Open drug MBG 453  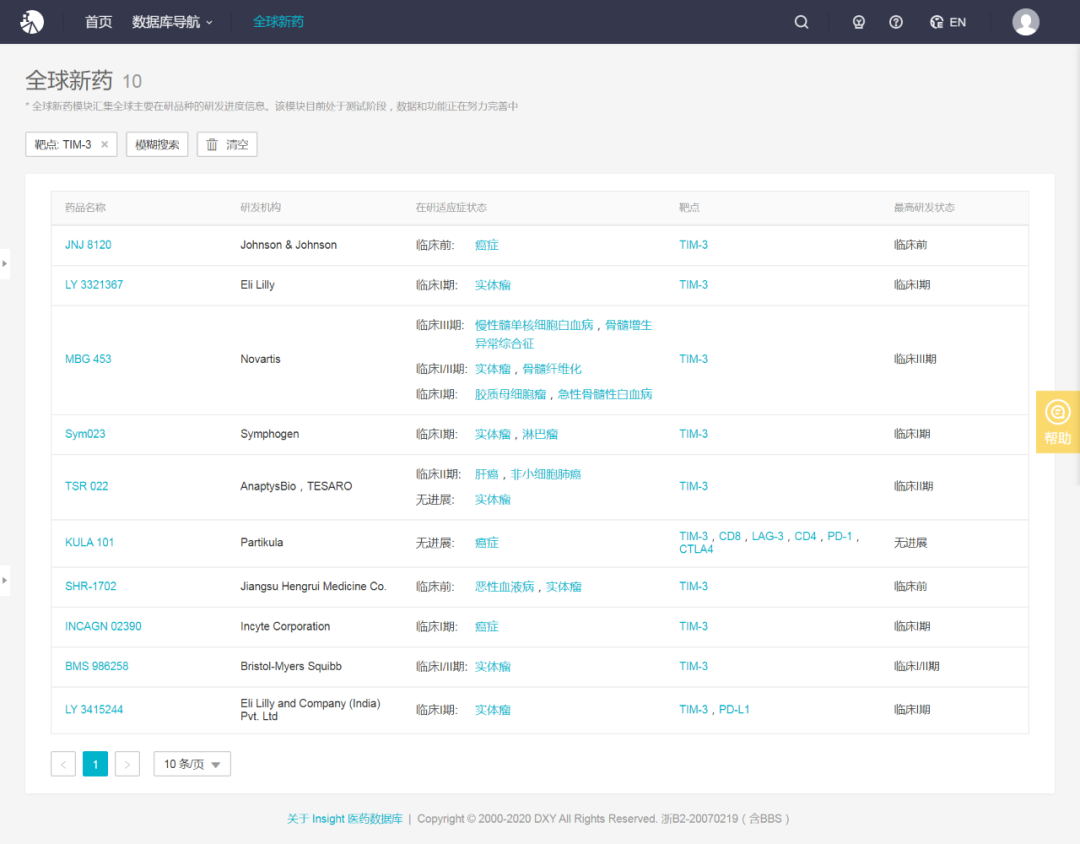pyautogui.click(x=88, y=360)
